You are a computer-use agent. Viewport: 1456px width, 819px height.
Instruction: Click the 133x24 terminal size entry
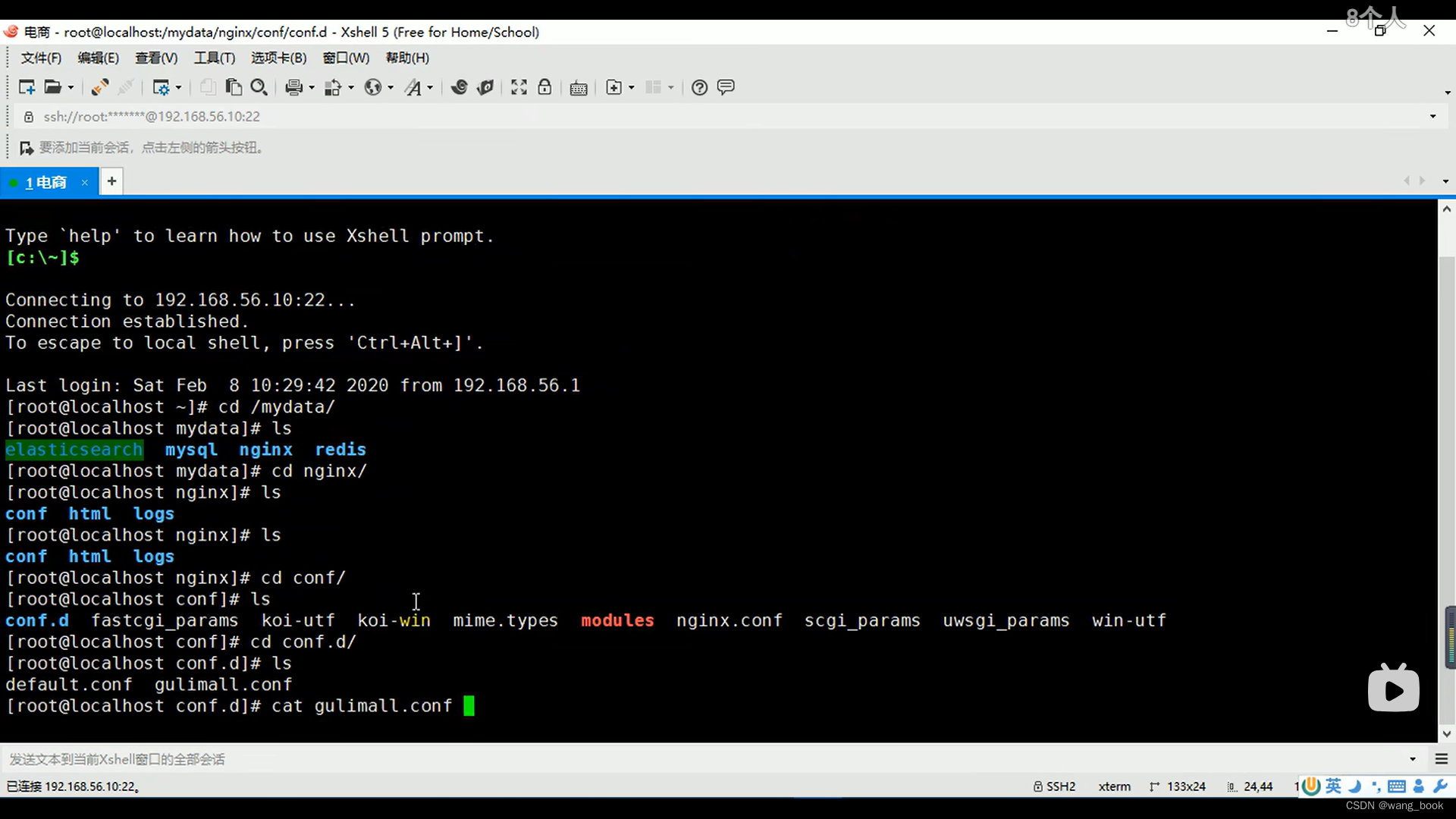point(1178,786)
